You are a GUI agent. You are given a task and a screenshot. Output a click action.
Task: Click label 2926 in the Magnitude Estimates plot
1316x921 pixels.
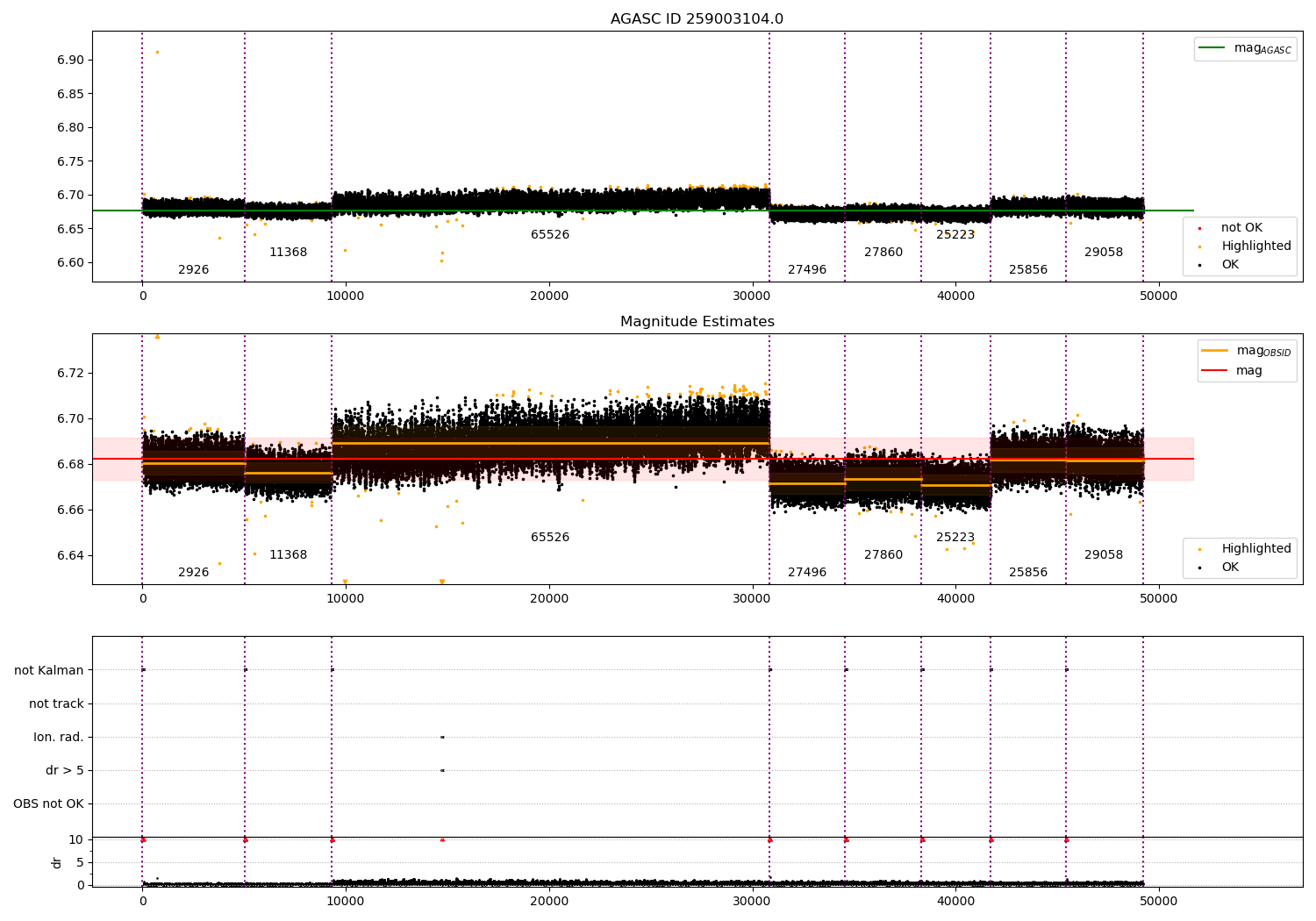point(193,573)
